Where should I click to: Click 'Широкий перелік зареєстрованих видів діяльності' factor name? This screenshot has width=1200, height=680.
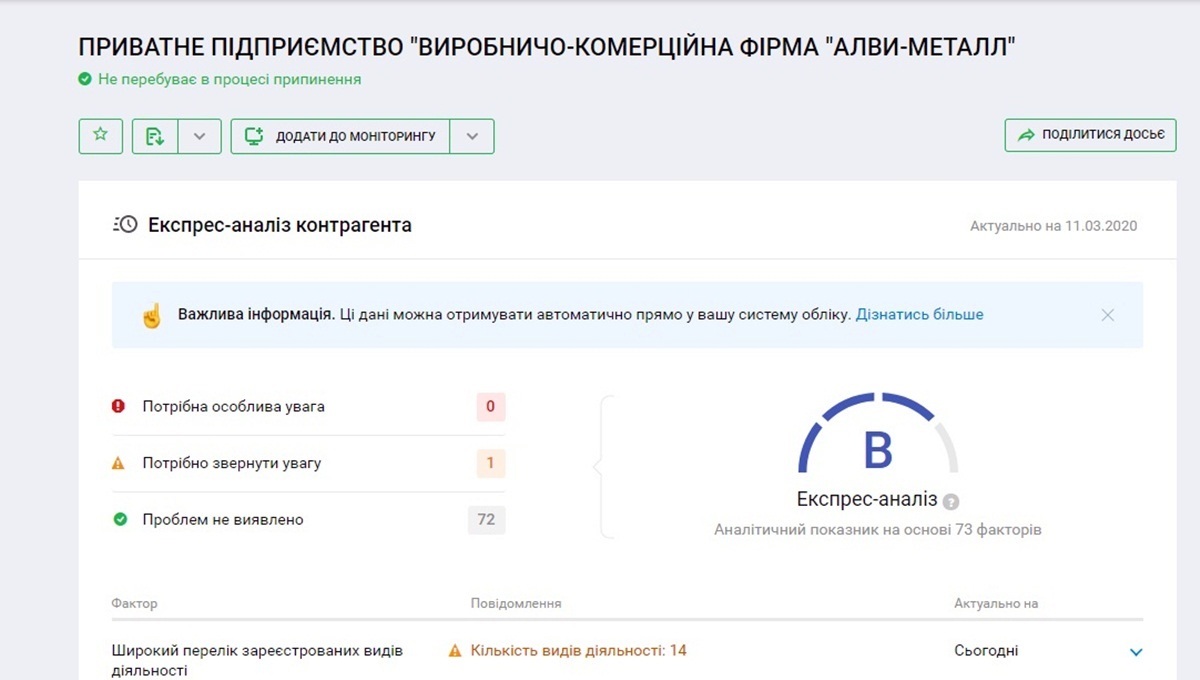tap(257, 661)
